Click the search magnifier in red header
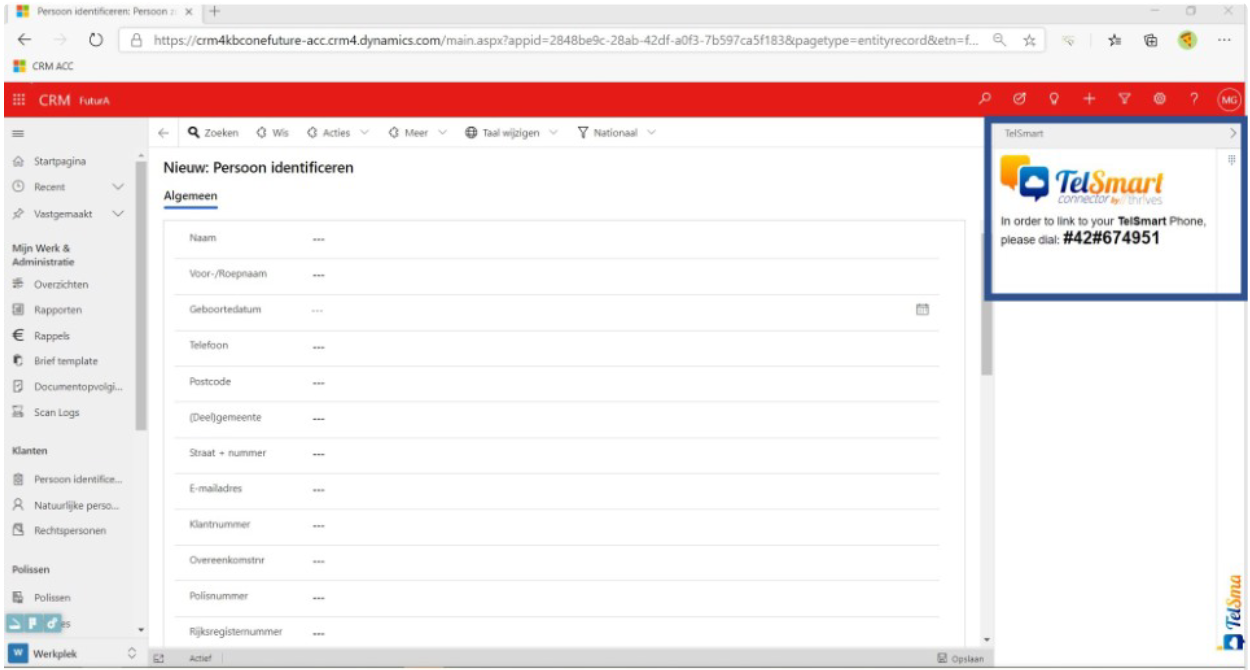1250x670 pixels. pos(985,99)
